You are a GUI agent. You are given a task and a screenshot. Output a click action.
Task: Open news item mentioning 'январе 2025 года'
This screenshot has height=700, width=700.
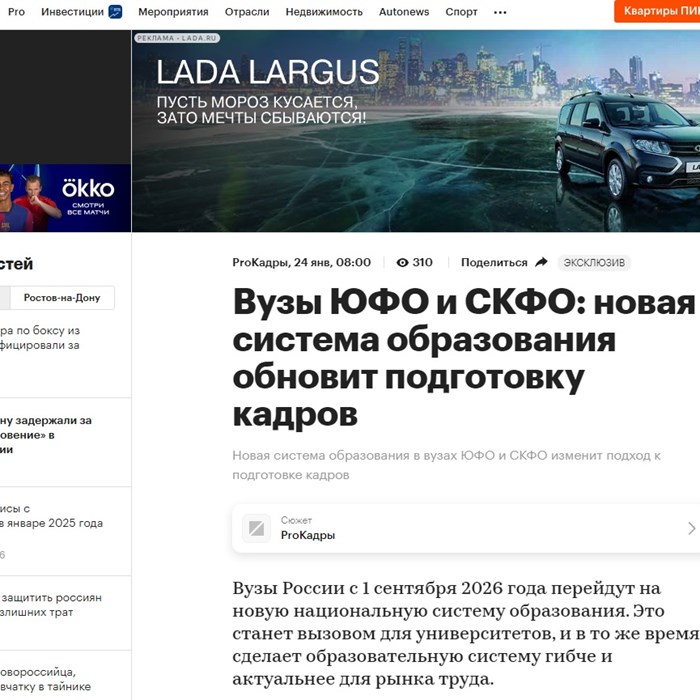point(51,516)
